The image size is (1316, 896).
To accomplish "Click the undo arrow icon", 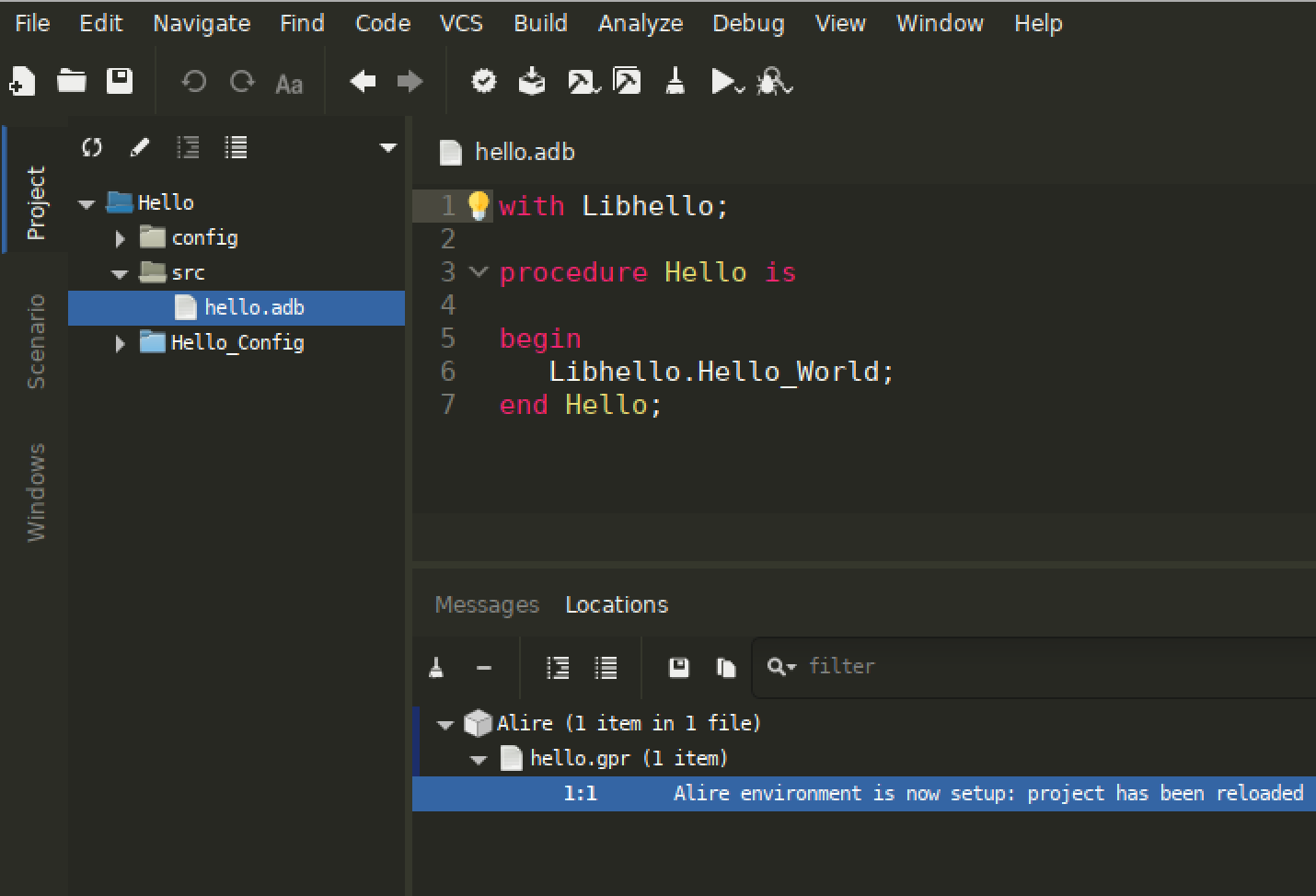I will point(193,82).
